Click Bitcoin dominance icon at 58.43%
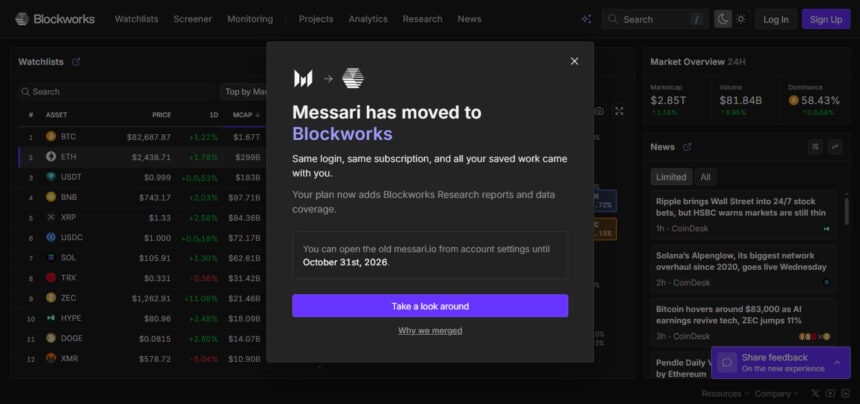This screenshot has height=404, width=860. coord(793,100)
